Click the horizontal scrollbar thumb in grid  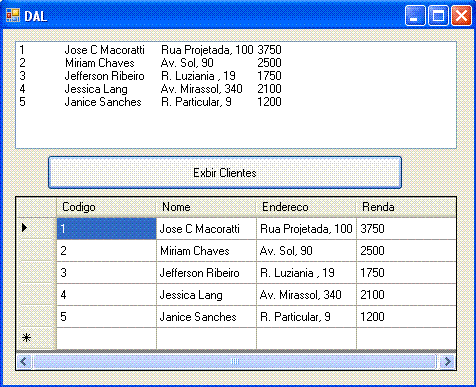coord(235,361)
